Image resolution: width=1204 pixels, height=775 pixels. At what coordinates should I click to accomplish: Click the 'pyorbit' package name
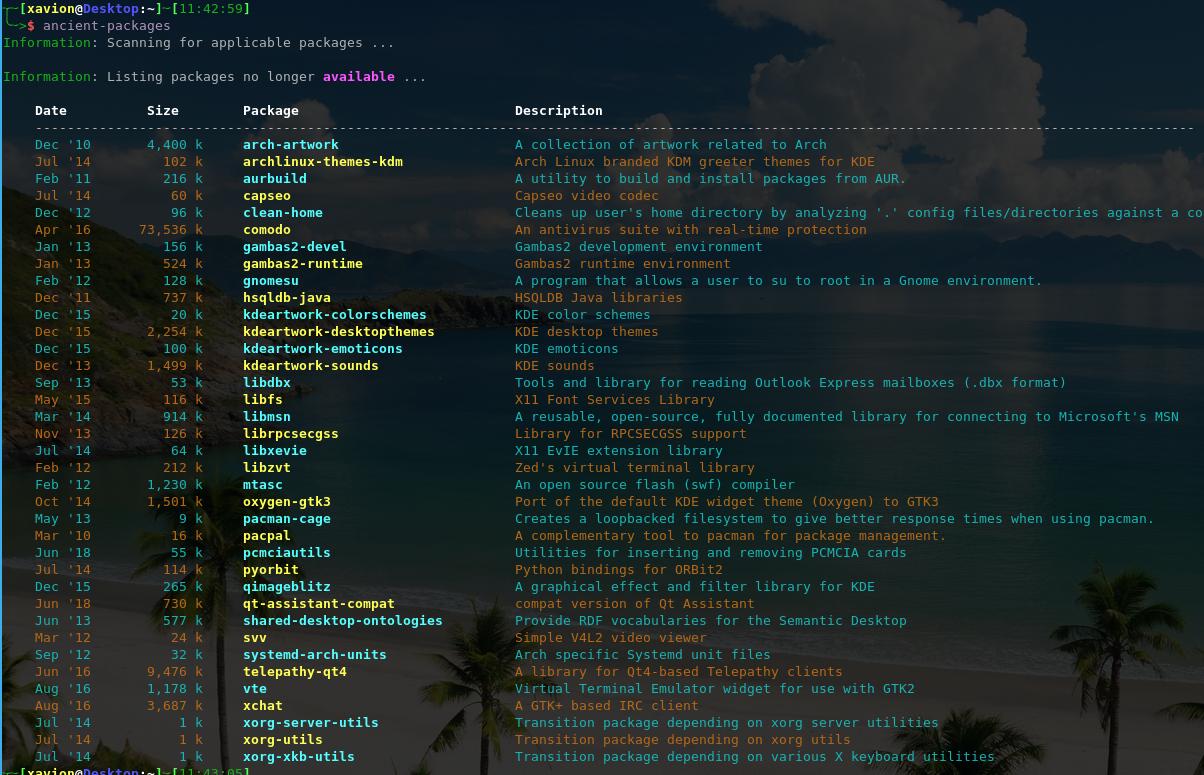[x=271, y=569]
